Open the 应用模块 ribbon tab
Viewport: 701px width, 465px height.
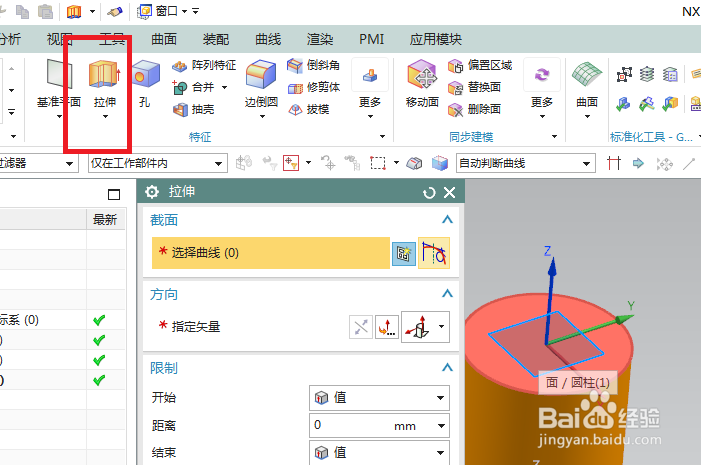(x=435, y=39)
